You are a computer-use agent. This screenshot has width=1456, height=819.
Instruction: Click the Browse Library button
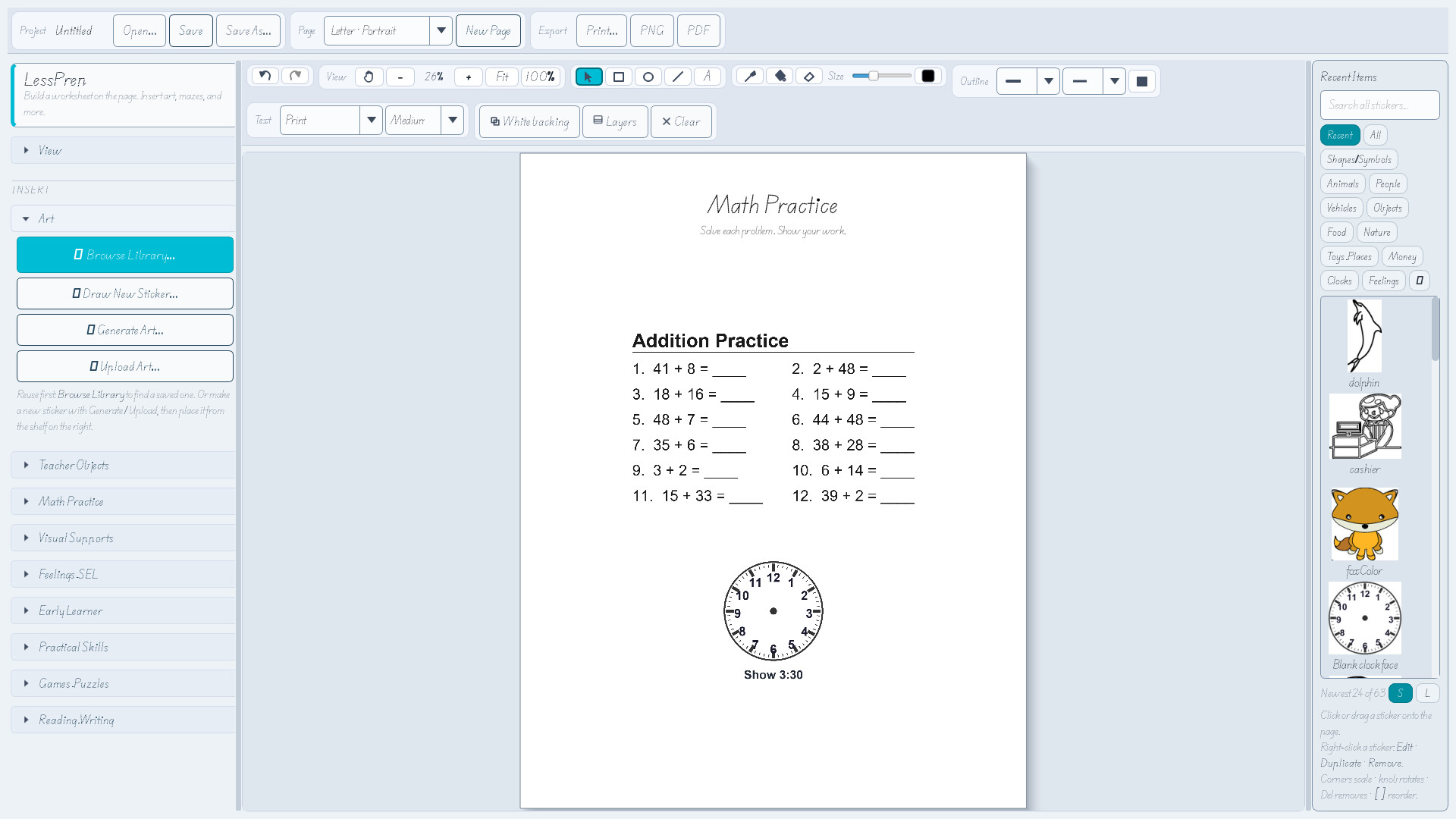pos(125,255)
